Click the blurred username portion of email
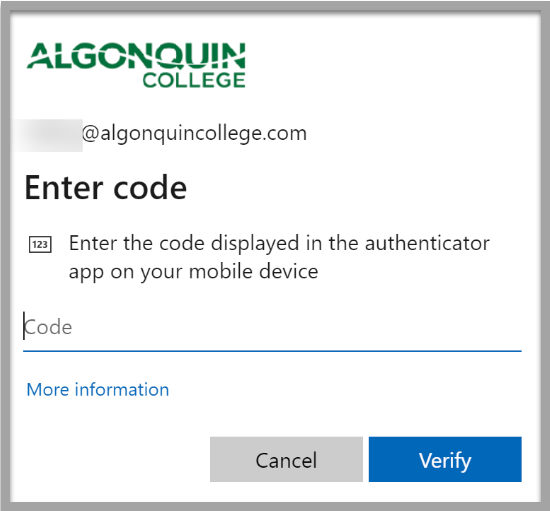The image size is (550, 511). (x=48, y=135)
